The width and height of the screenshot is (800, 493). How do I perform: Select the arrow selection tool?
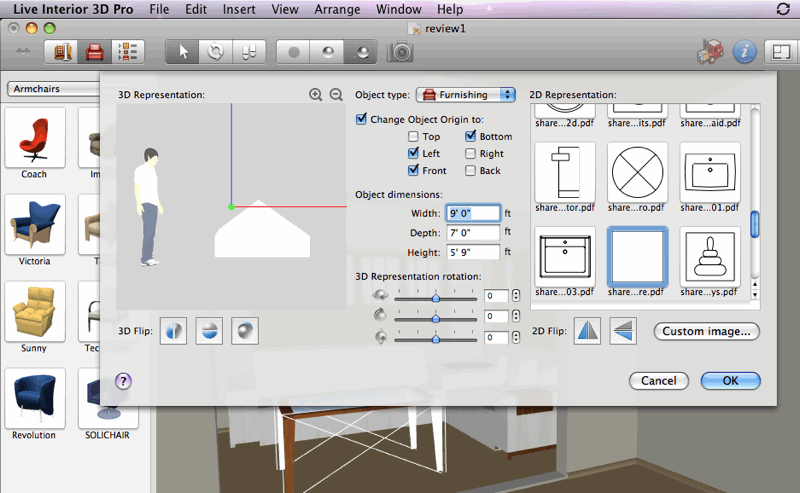183,52
